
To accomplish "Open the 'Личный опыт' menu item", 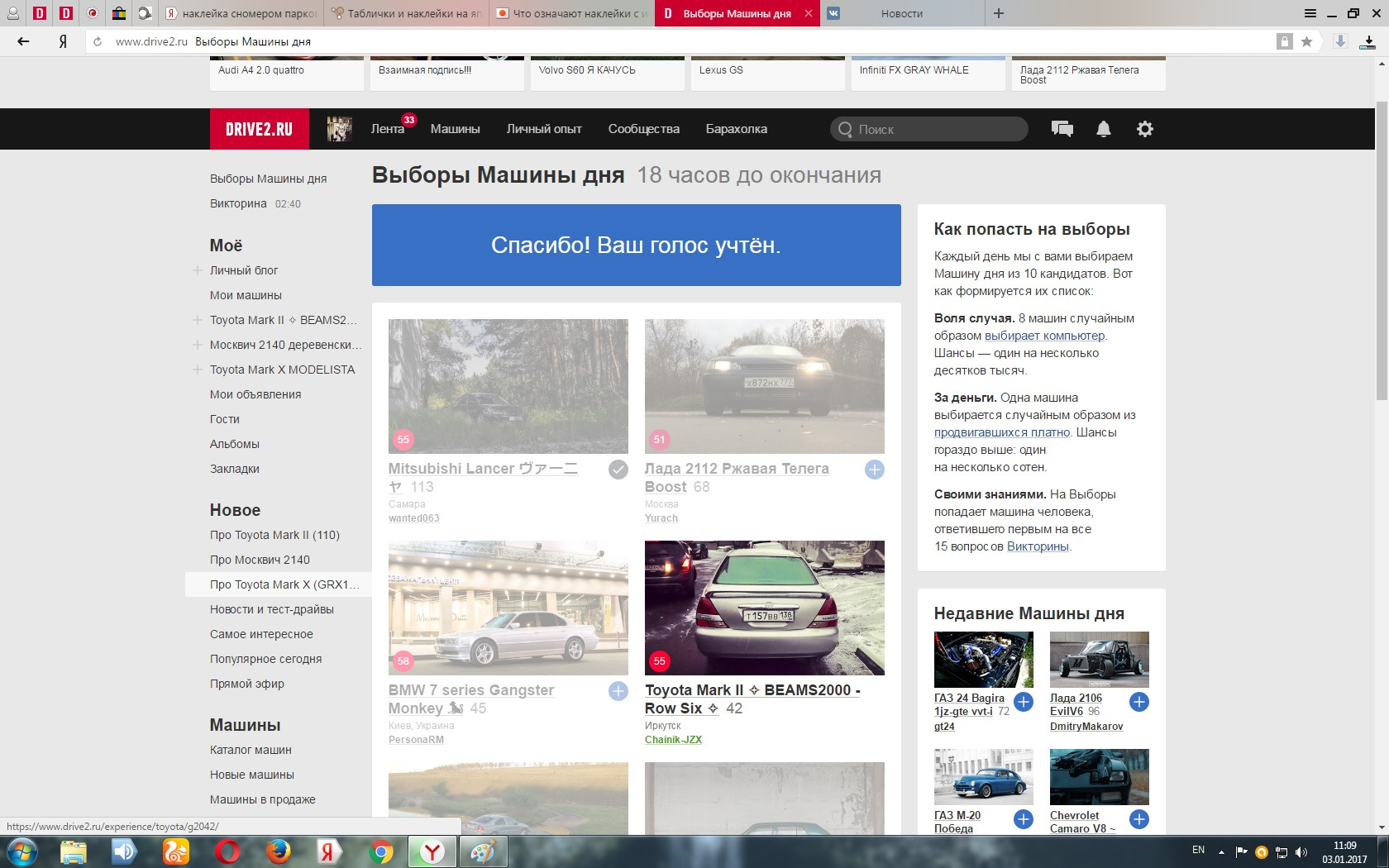I will click(544, 129).
